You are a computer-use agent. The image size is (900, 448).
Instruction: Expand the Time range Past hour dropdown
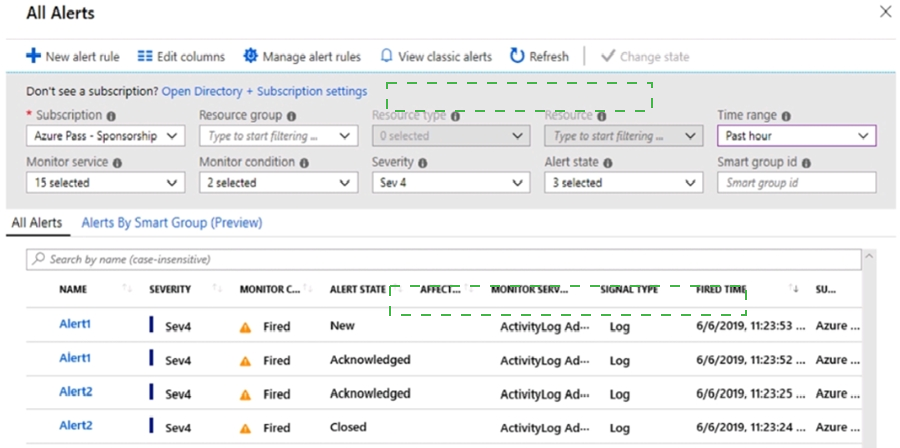point(797,137)
